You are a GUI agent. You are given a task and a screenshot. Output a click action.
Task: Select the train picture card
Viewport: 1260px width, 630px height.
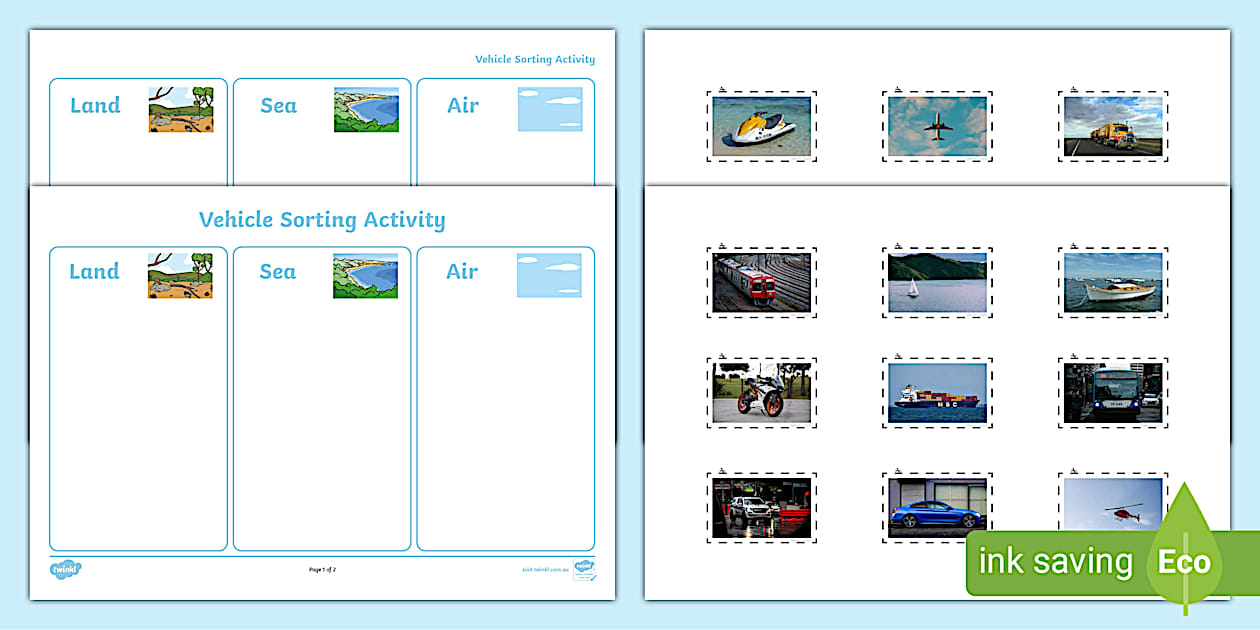[762, 281]
